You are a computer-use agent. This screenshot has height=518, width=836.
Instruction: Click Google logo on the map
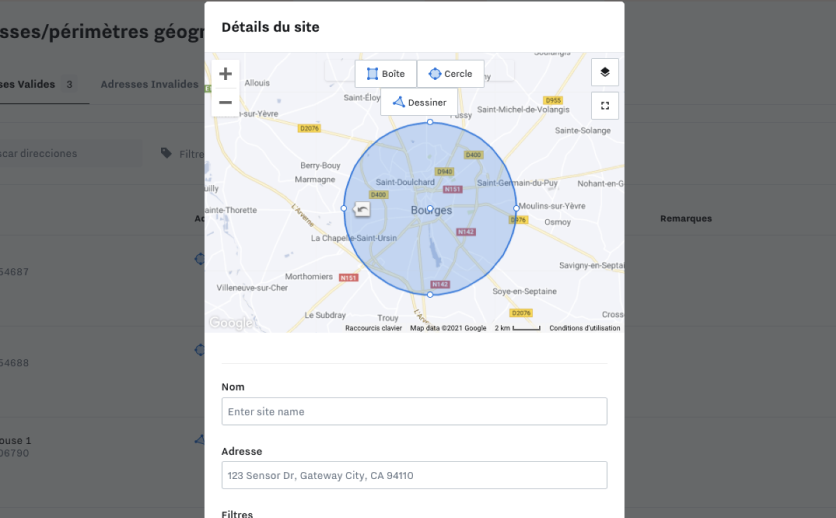coord(231,323)
